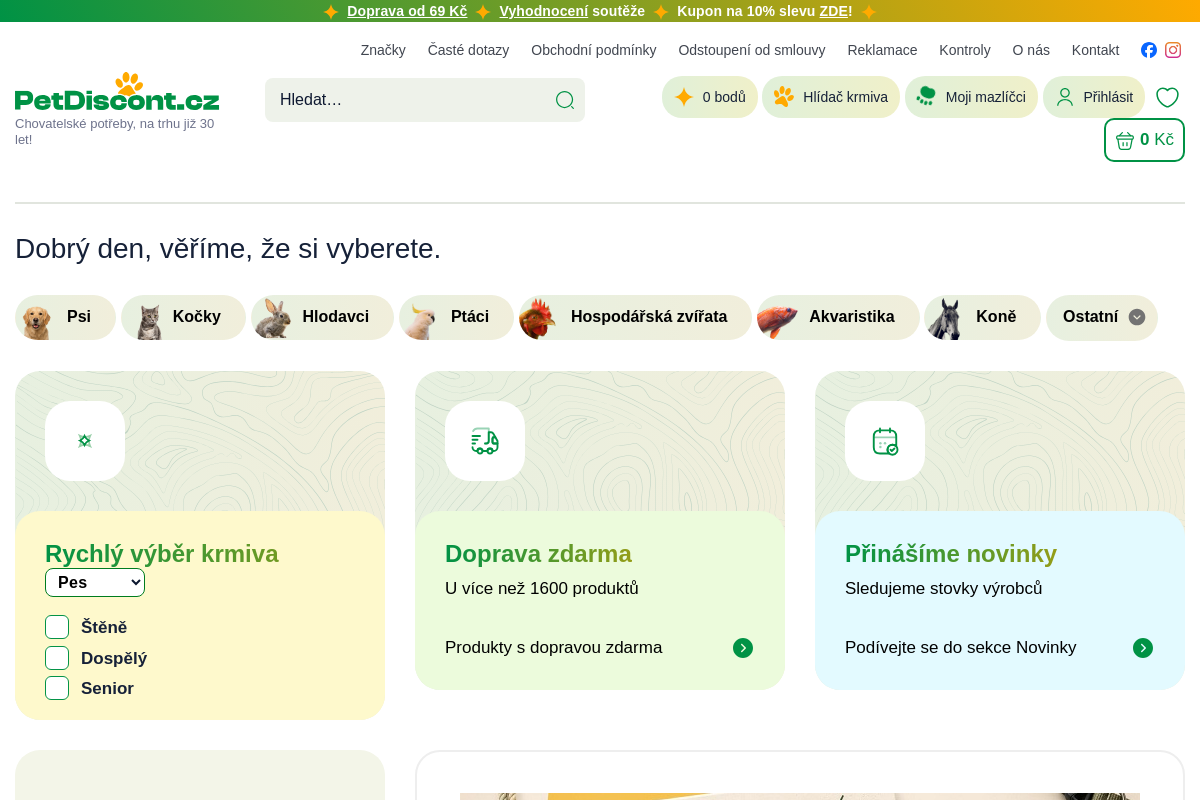Viewport: 1200px width, 800px height.
Task: Click the PetDiscont.cz logo
Action: (117, 92)
